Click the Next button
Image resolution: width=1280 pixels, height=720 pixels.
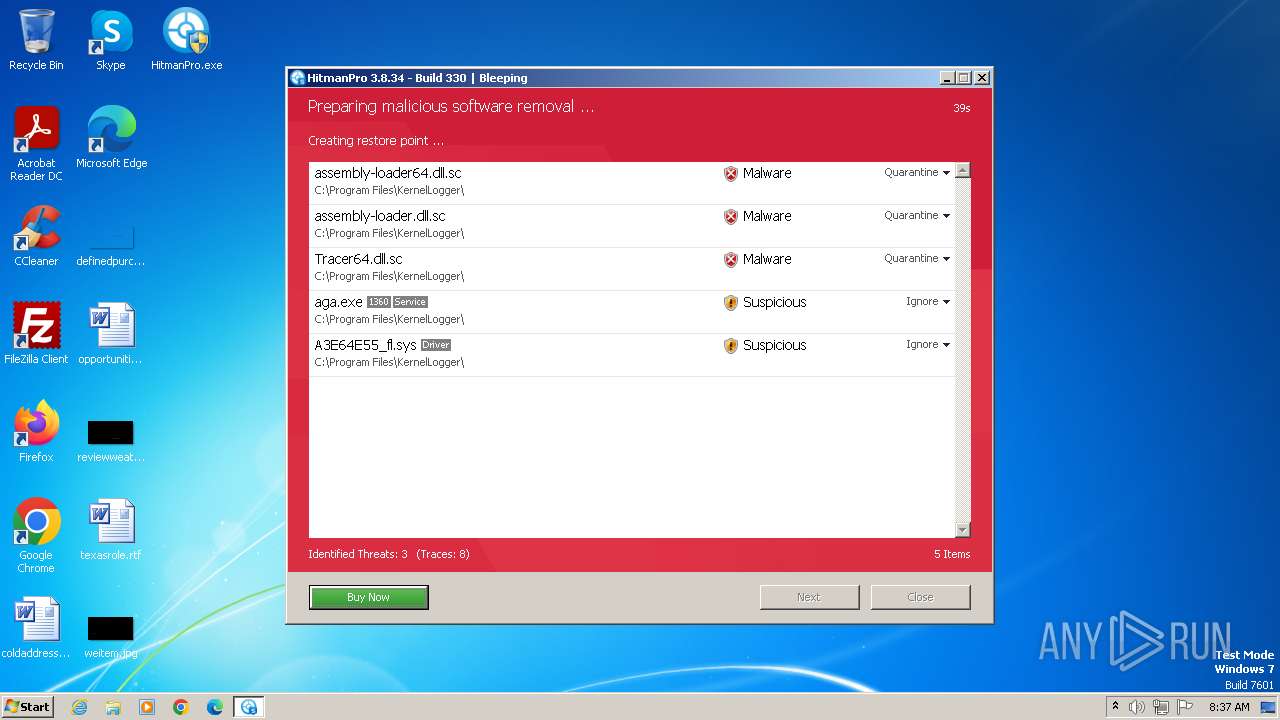(x=809, y=597)
